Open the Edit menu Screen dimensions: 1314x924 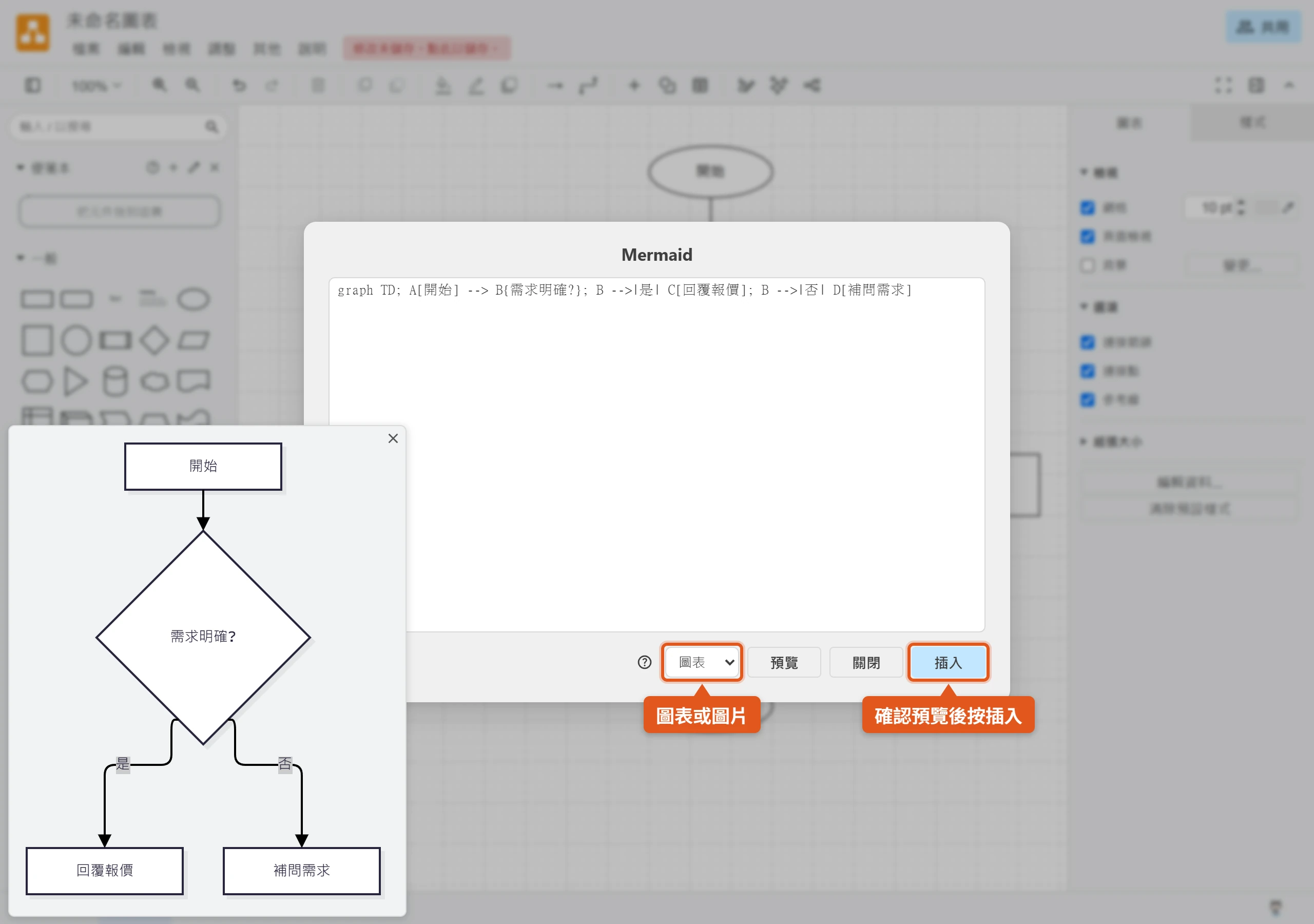(131, 49)
